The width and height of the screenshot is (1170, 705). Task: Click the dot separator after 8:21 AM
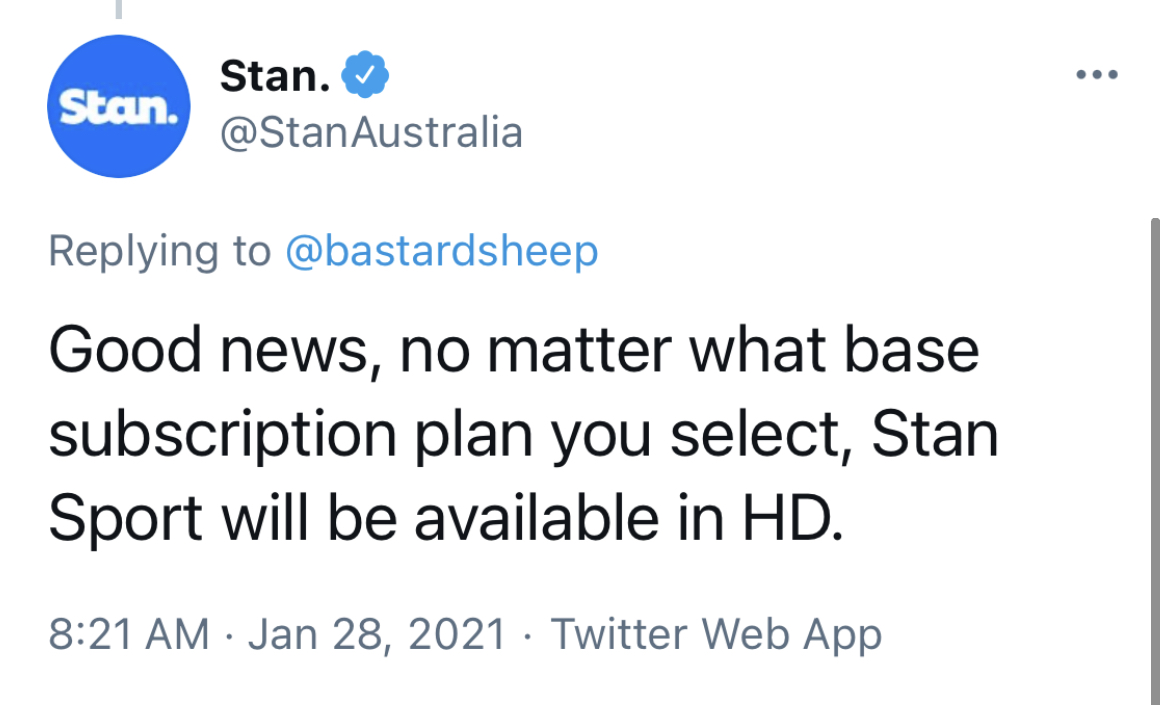(x=228, y=636)
